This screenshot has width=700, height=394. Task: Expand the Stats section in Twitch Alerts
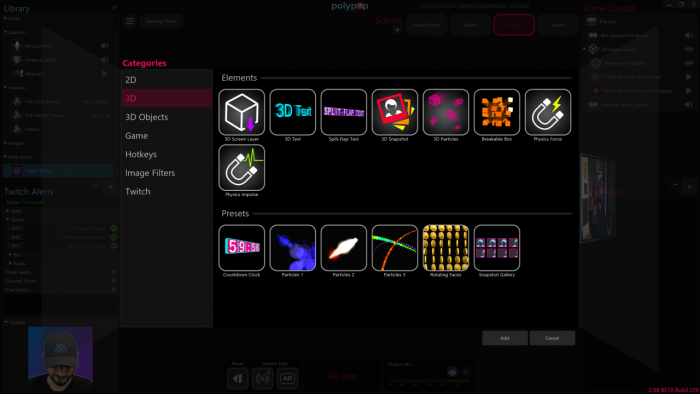coord(8,211)
